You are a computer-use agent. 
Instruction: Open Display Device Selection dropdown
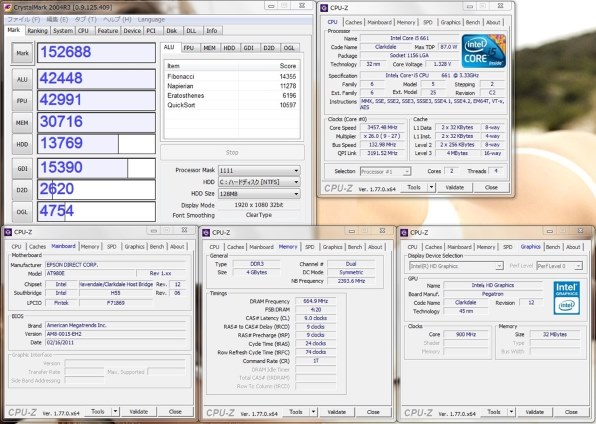(x=456, y=266)
